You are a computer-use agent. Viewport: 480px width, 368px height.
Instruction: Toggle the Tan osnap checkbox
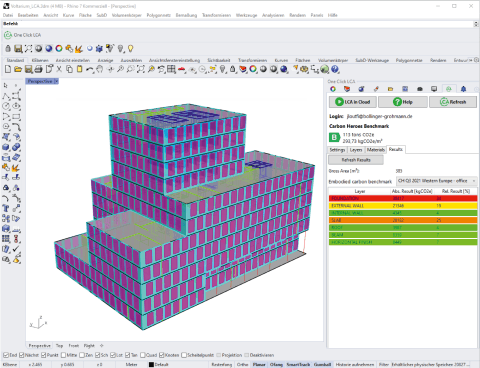pyautogui.click(x=128, y=355)
